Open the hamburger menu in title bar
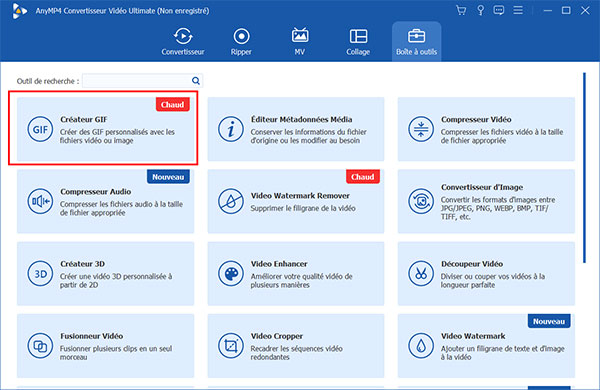Screen dimensions: 600x390 point(518,10)
